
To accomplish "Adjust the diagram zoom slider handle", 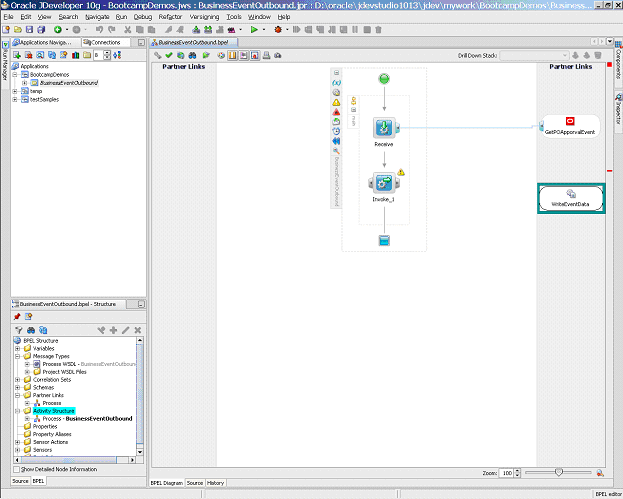I will pyautogui.click(x=559, y=472).
